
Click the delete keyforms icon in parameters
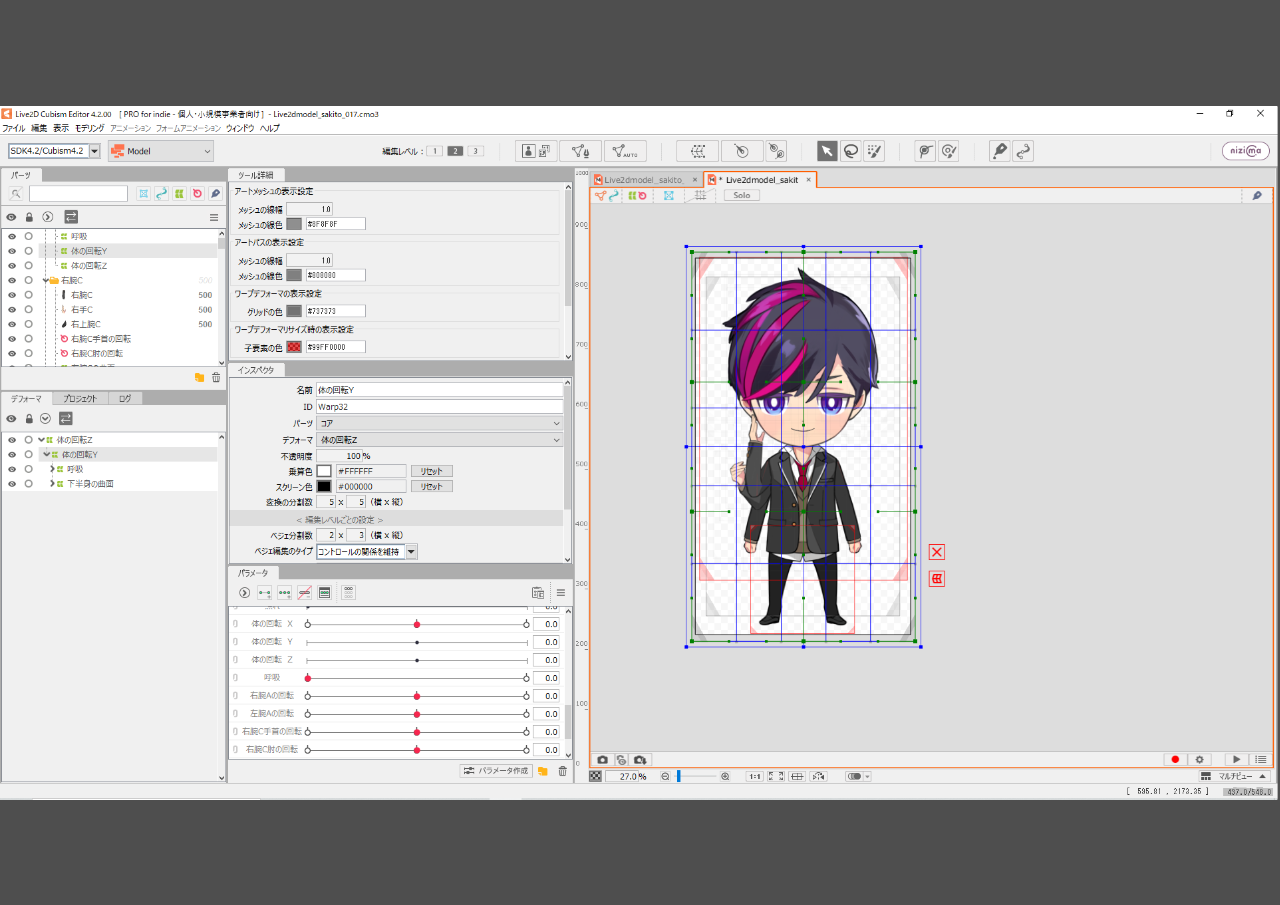pos(305,592)
